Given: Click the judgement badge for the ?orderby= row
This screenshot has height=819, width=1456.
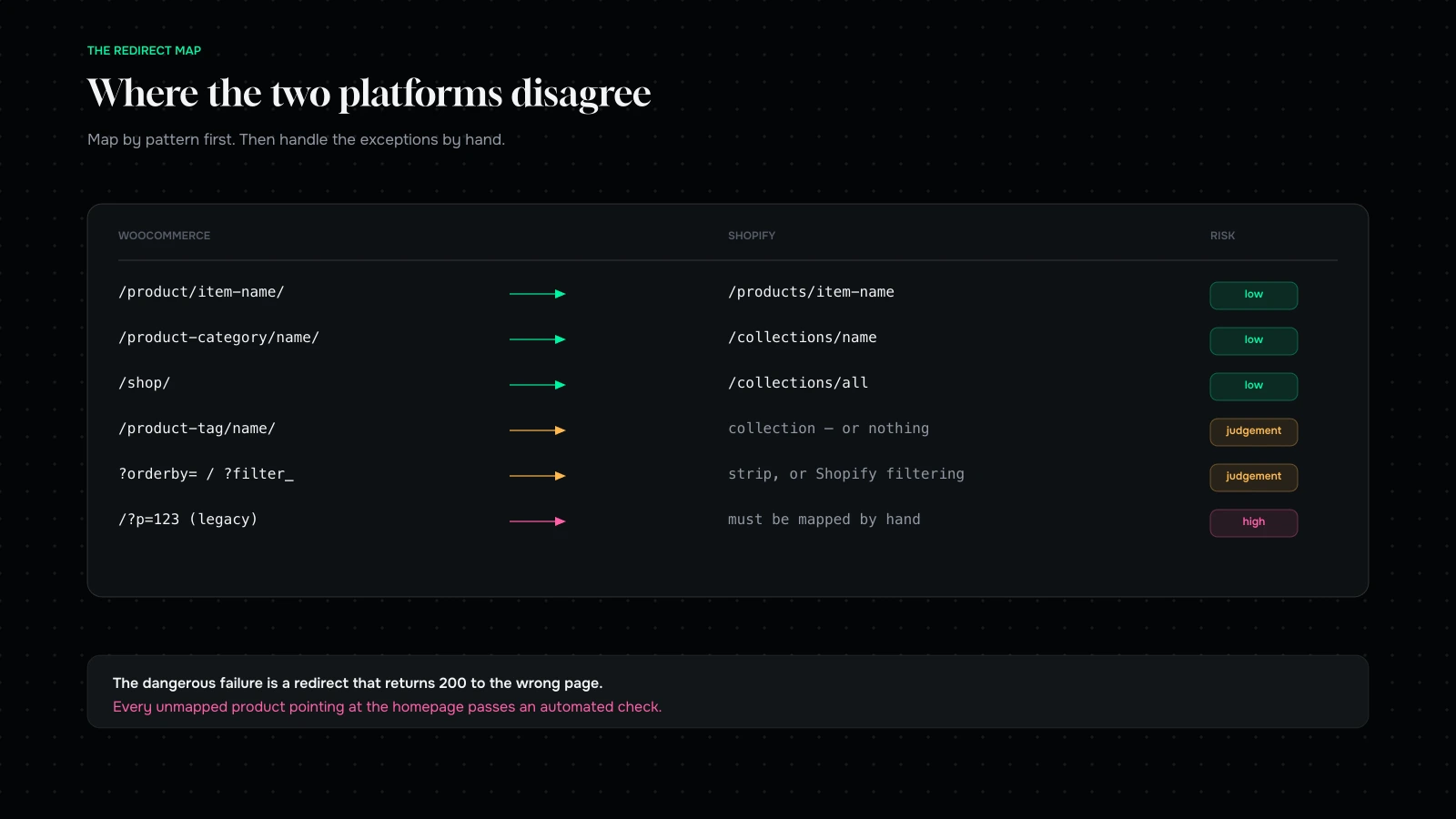Looking at the screenshot, I should [1253, 477].
